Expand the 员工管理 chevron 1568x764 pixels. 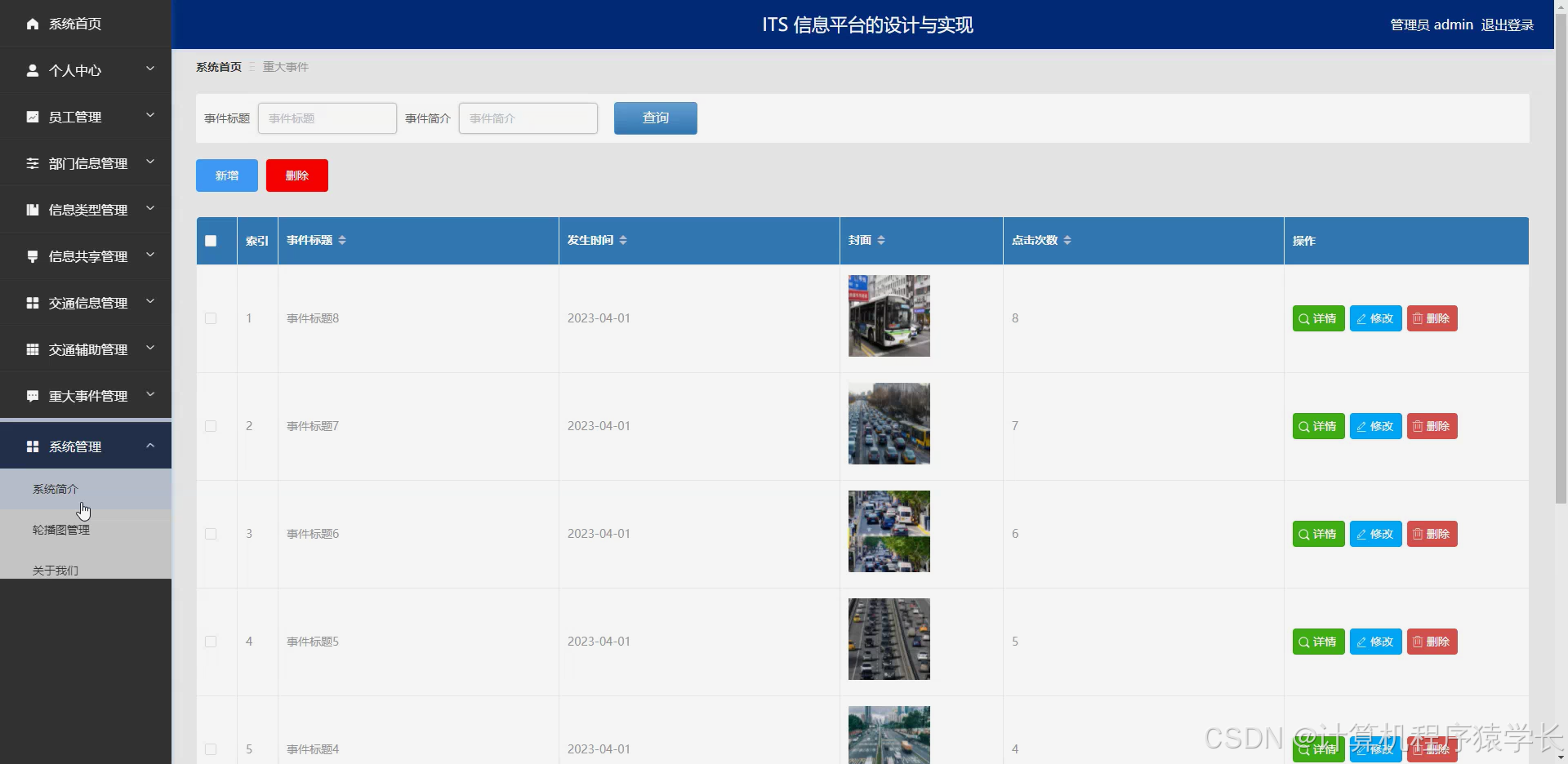(150, 115)
